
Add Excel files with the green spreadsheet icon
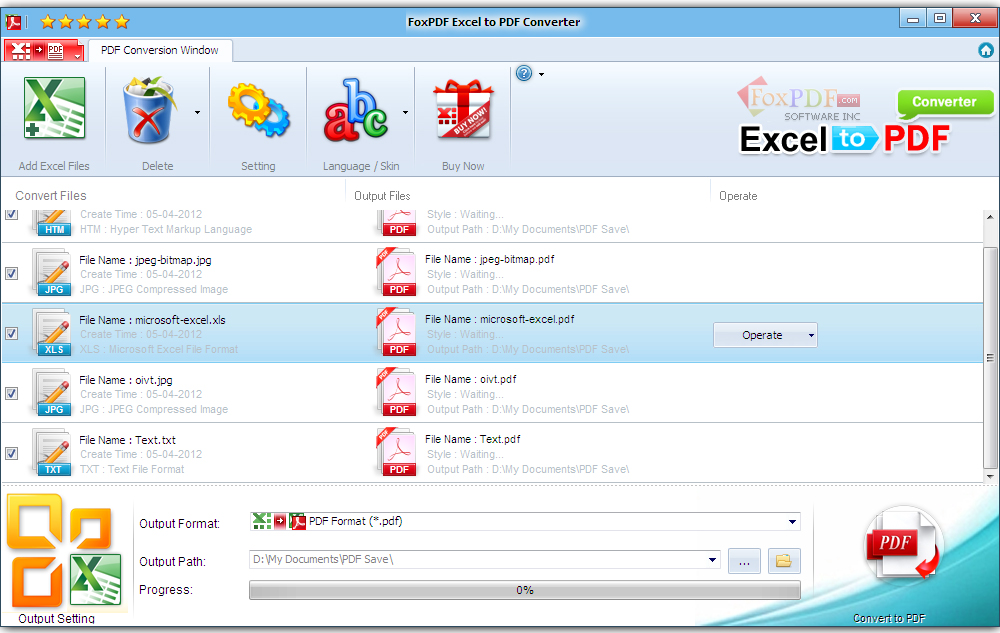click(54, 108)
